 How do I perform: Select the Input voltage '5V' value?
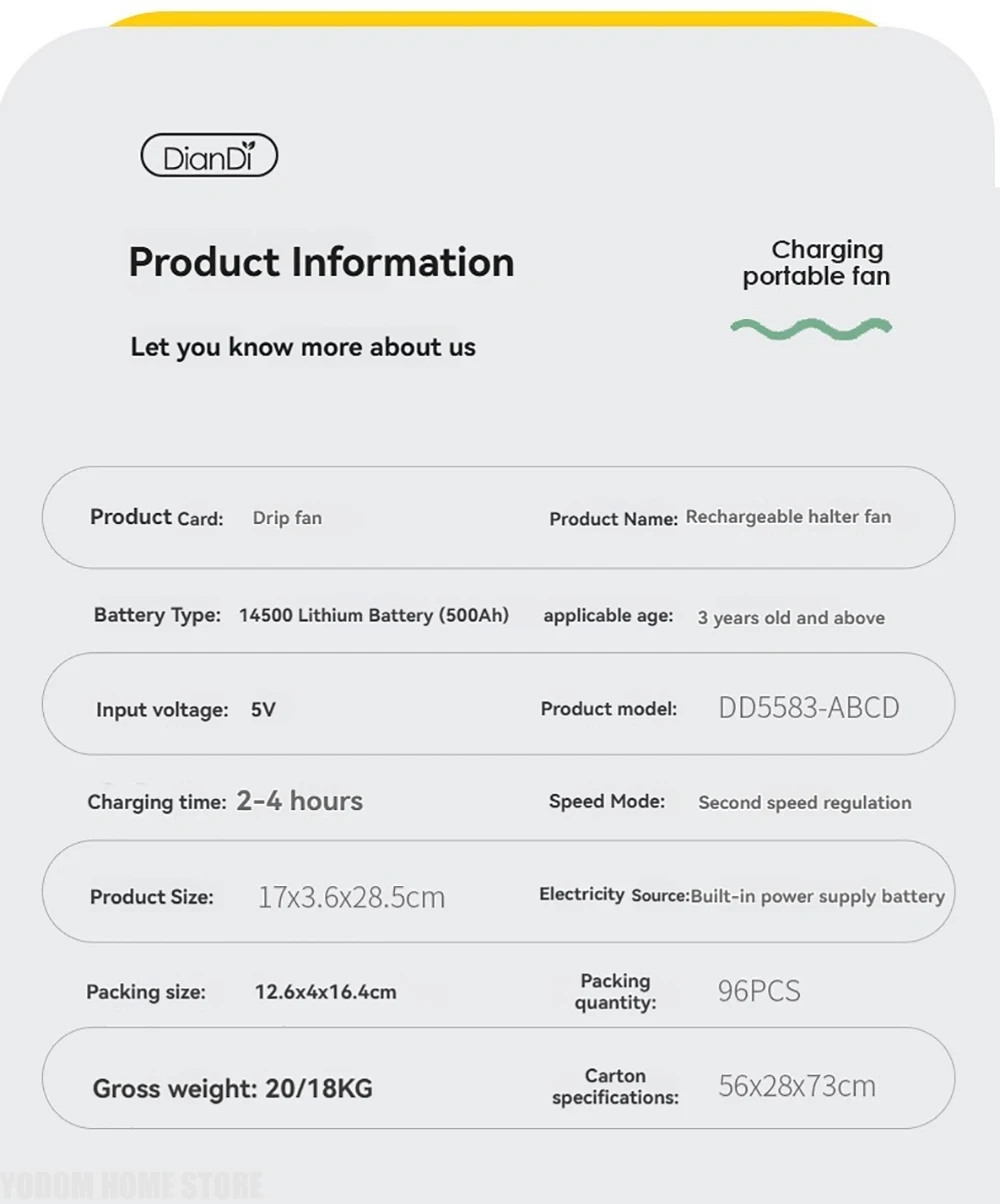point(263,710)
